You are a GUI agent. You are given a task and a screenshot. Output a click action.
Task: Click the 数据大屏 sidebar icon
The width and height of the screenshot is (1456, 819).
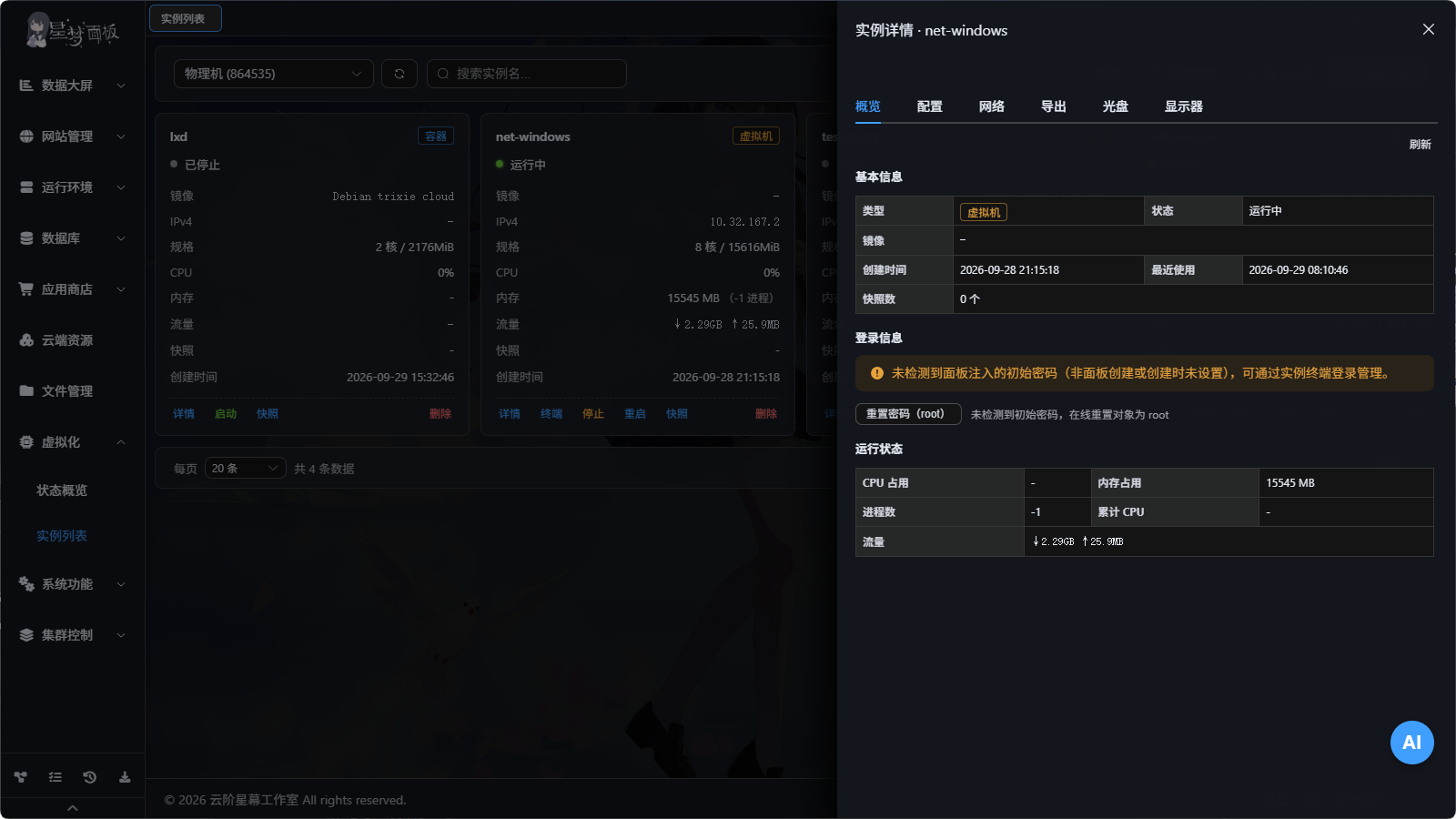pos(26,85)
